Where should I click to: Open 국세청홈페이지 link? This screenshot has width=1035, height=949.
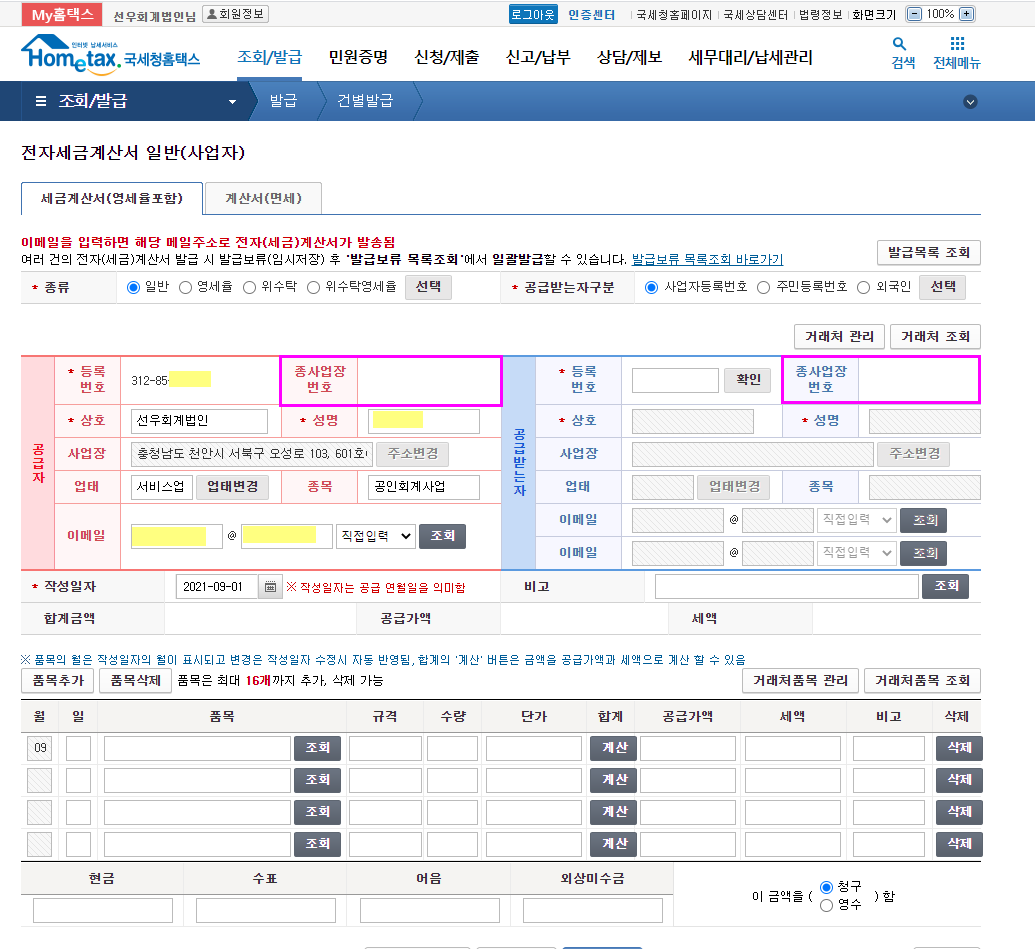(674, 15)
